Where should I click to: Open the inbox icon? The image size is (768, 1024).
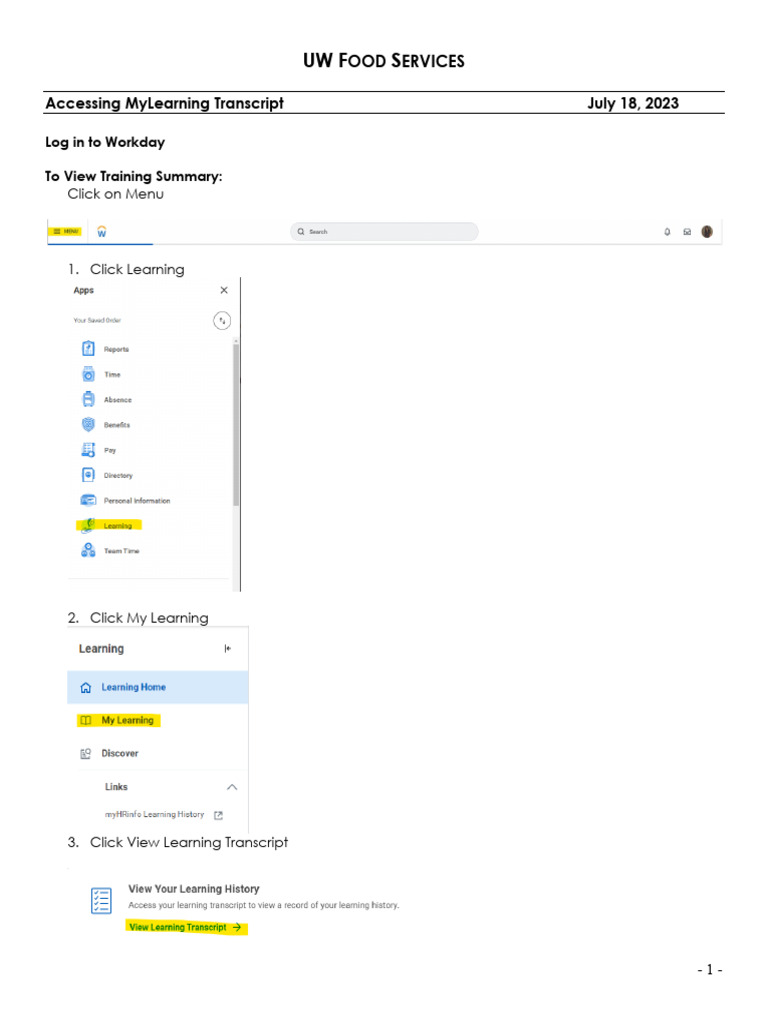tap(687, 232)
